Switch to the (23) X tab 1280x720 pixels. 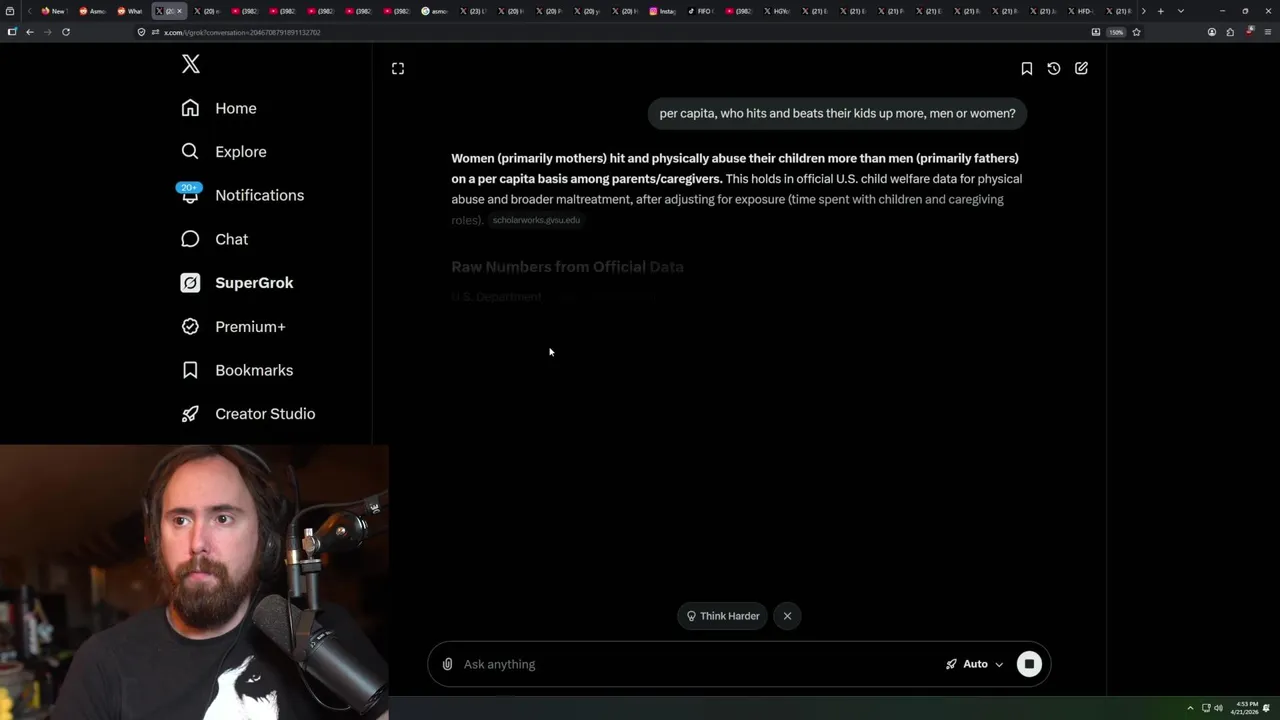point(472,11)
